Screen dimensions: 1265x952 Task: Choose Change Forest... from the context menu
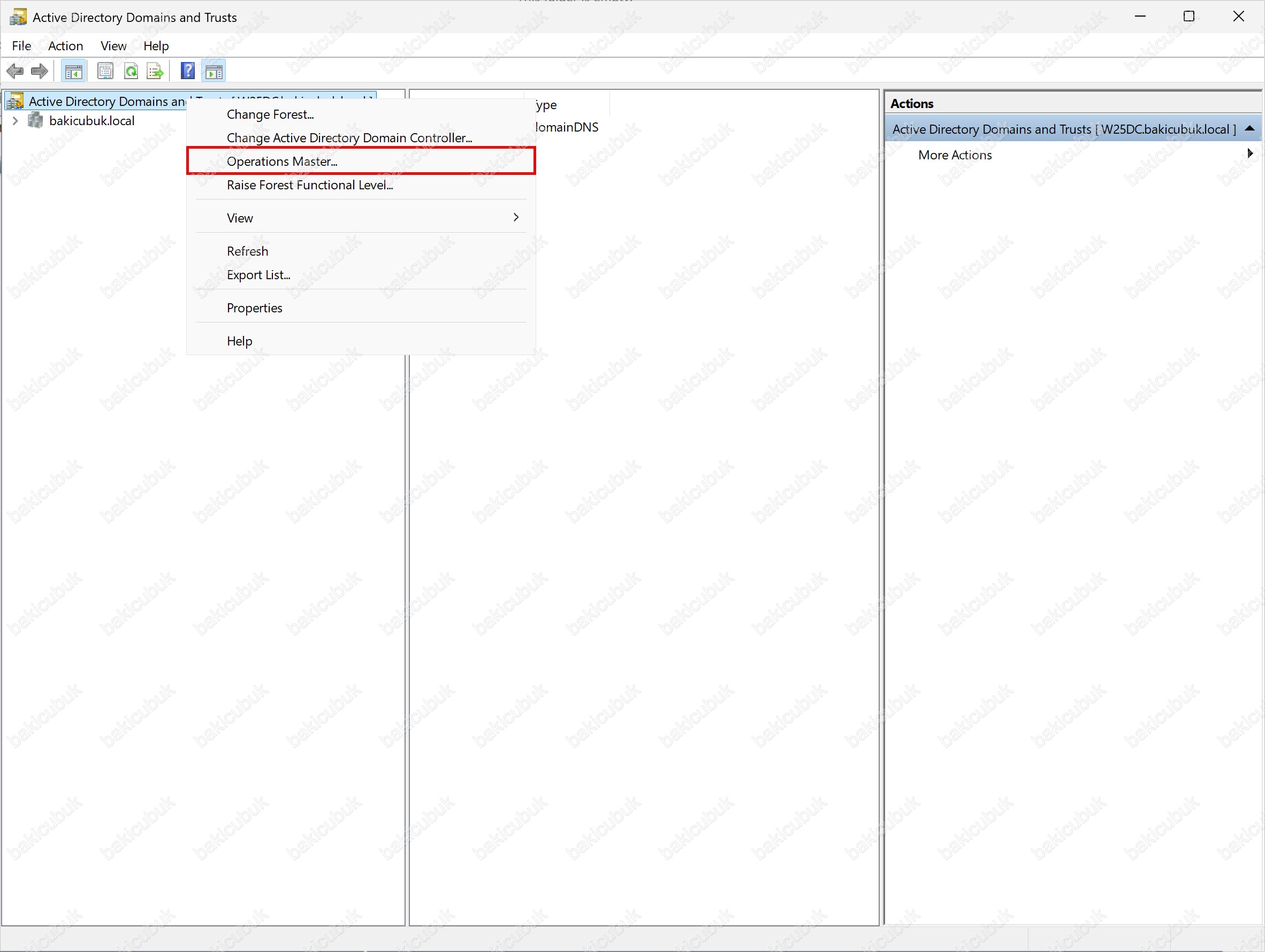[x=361, y=114]
